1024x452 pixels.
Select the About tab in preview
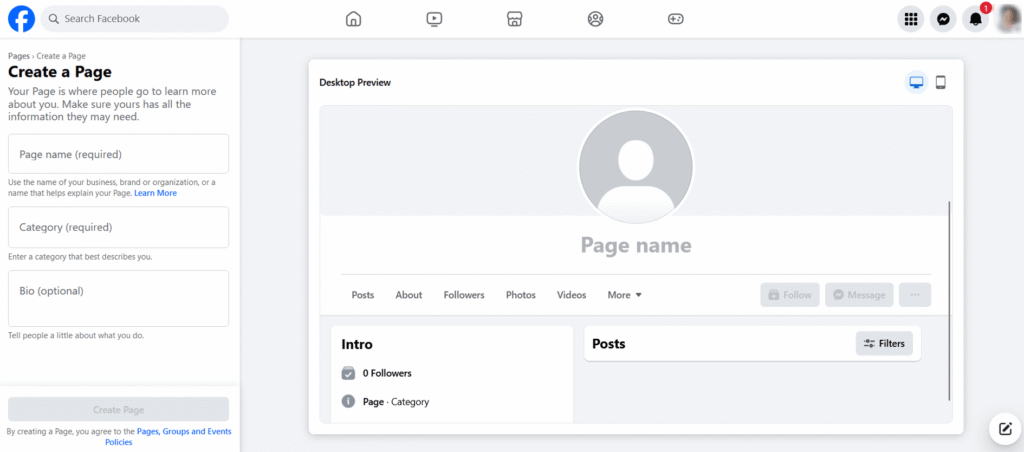(409, 295)
